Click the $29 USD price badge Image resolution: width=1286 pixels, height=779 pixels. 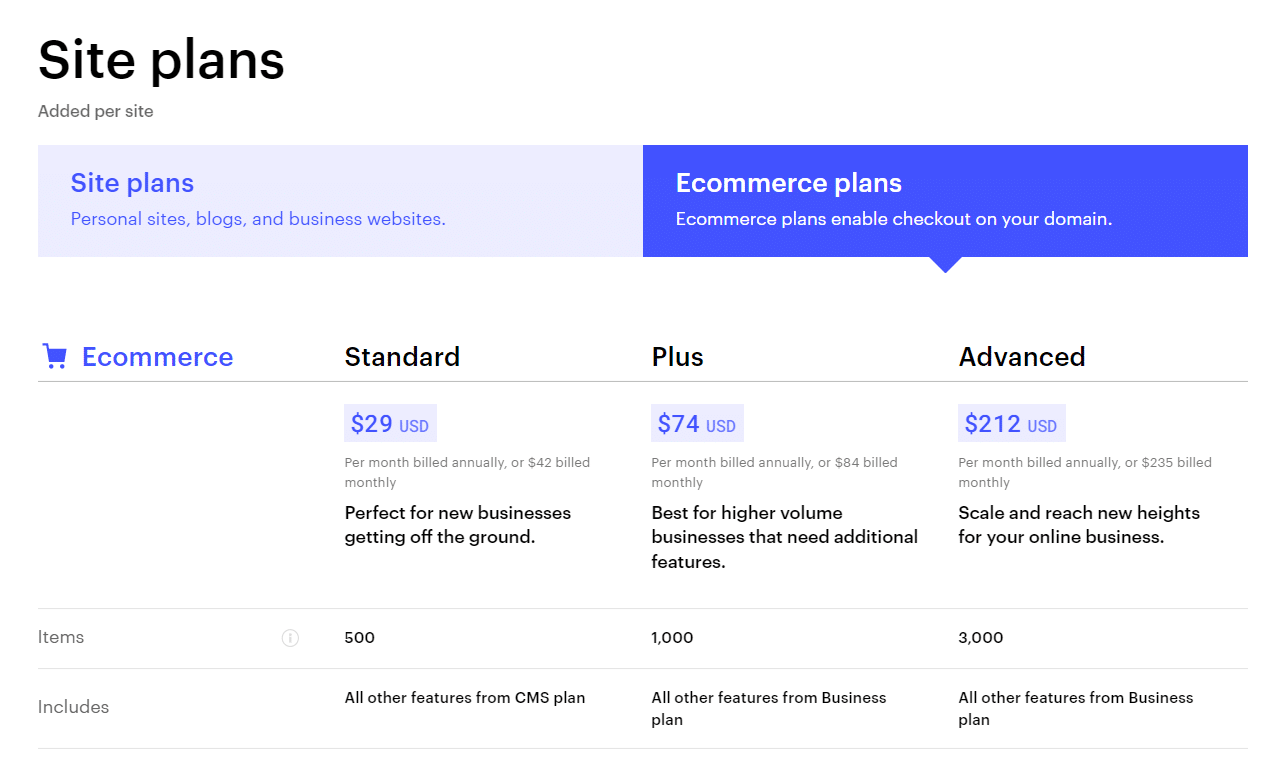point(390,423)
